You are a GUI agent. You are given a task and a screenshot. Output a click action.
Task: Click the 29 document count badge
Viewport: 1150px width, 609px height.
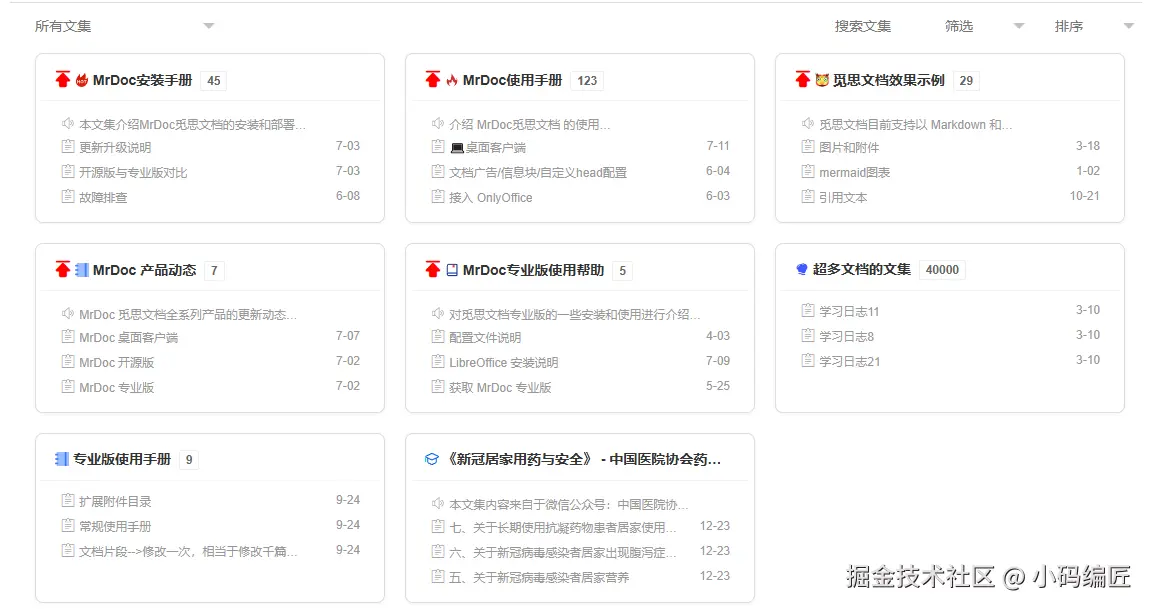[966, 81]
